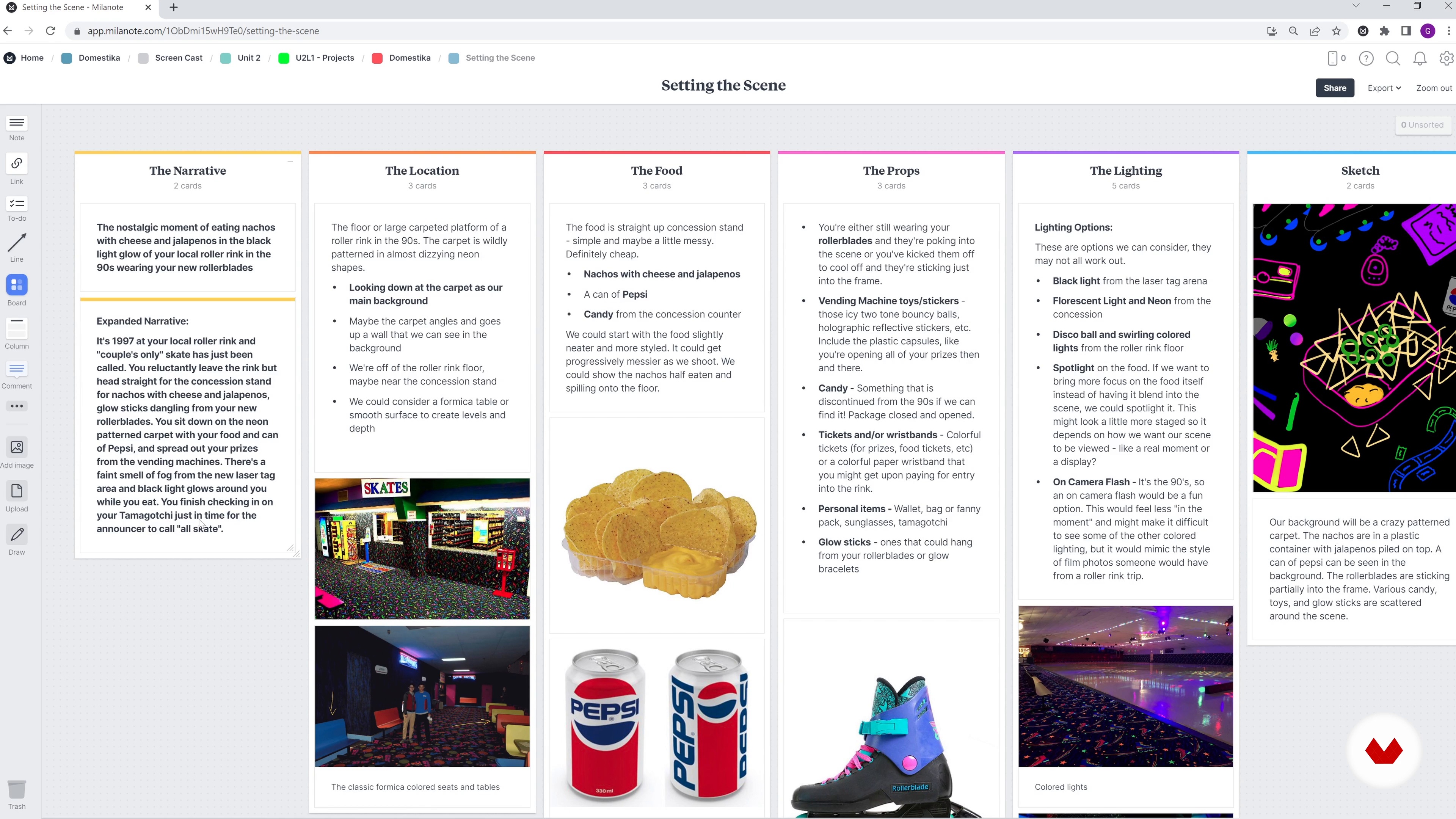The height and width of the screenshot is (819, 1456).
Task: Open the help question mark icon
Action: (x=1366, y=58)
